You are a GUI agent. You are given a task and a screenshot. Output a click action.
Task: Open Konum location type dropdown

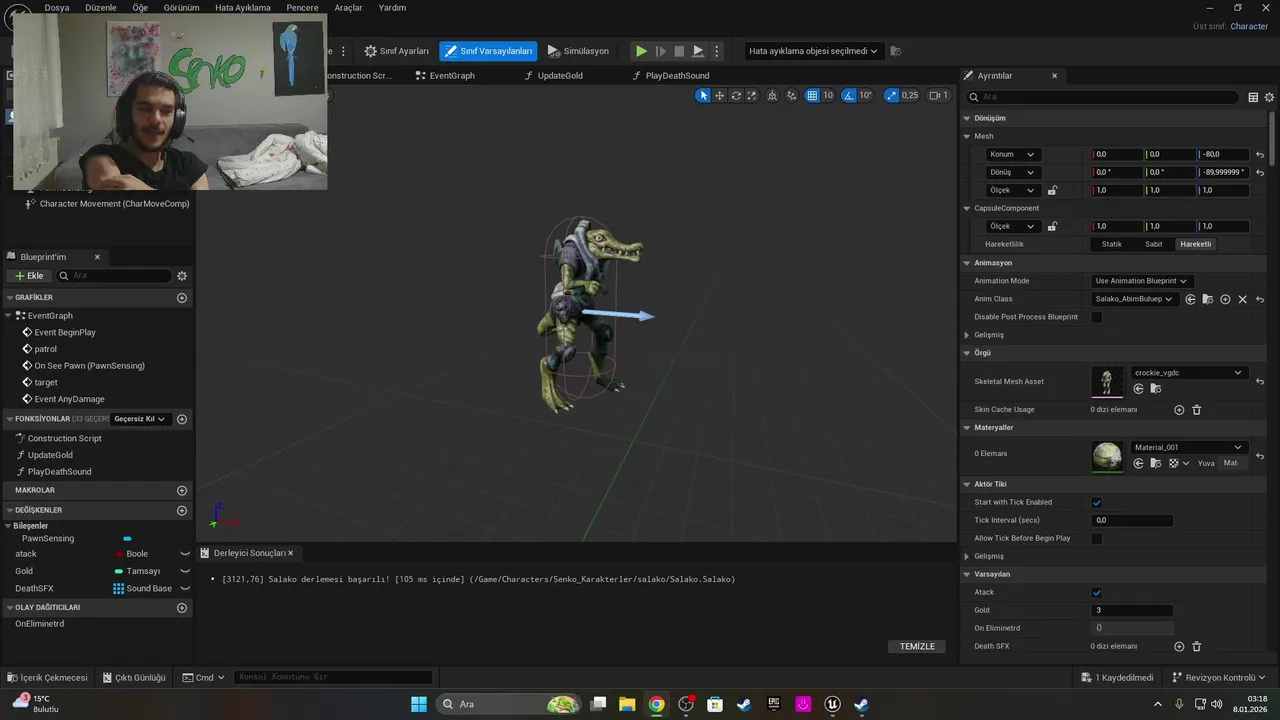pos(1013,154)
